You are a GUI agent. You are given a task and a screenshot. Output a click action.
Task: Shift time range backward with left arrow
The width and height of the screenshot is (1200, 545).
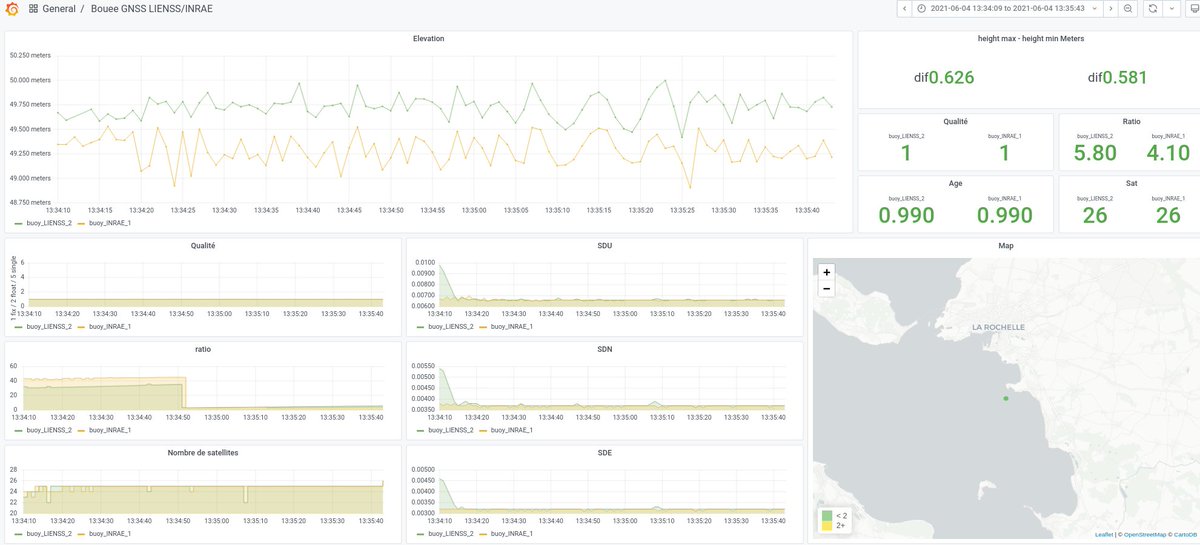click(904, 9)
